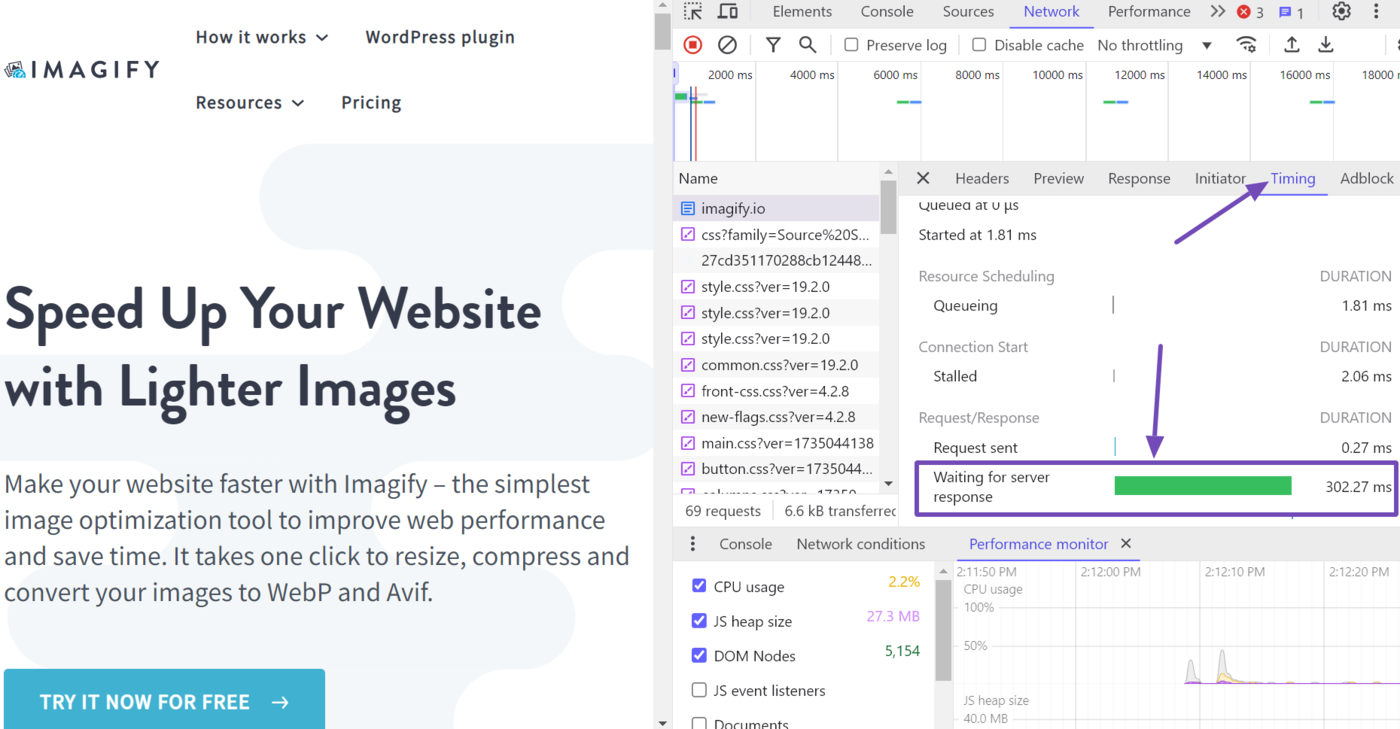This screenshot has height=729, width=1400.
Task: Open the Response tab
Action: click(1139, 178)
